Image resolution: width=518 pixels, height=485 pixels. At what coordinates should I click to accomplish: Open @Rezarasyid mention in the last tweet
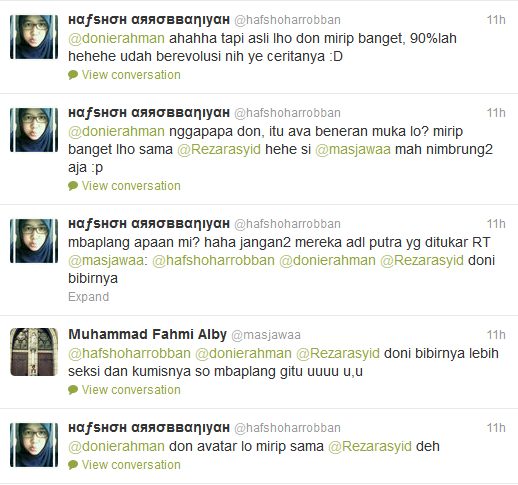click(x=370, y=446)
